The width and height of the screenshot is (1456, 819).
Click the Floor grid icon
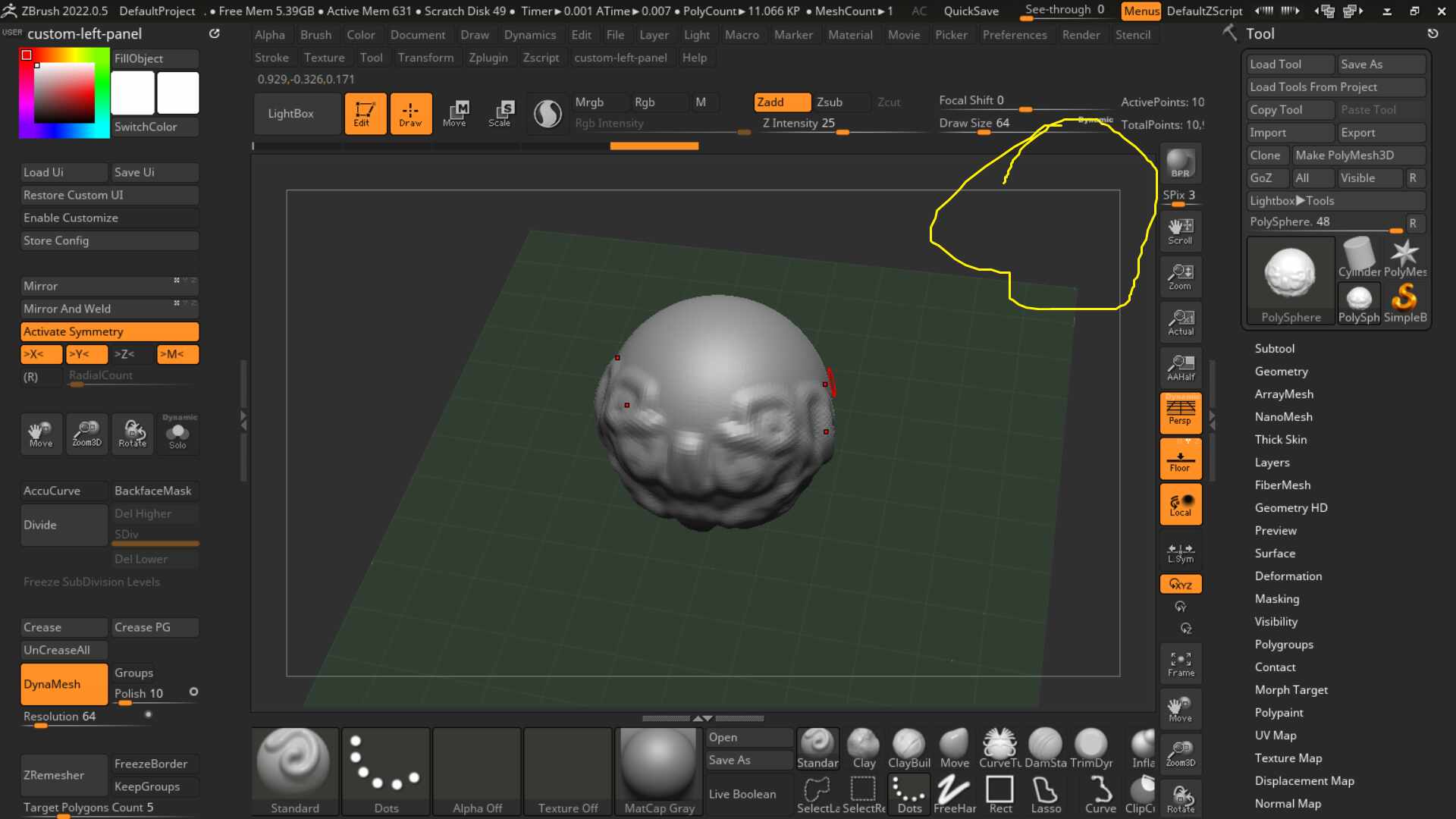(x=1180, y=459)
